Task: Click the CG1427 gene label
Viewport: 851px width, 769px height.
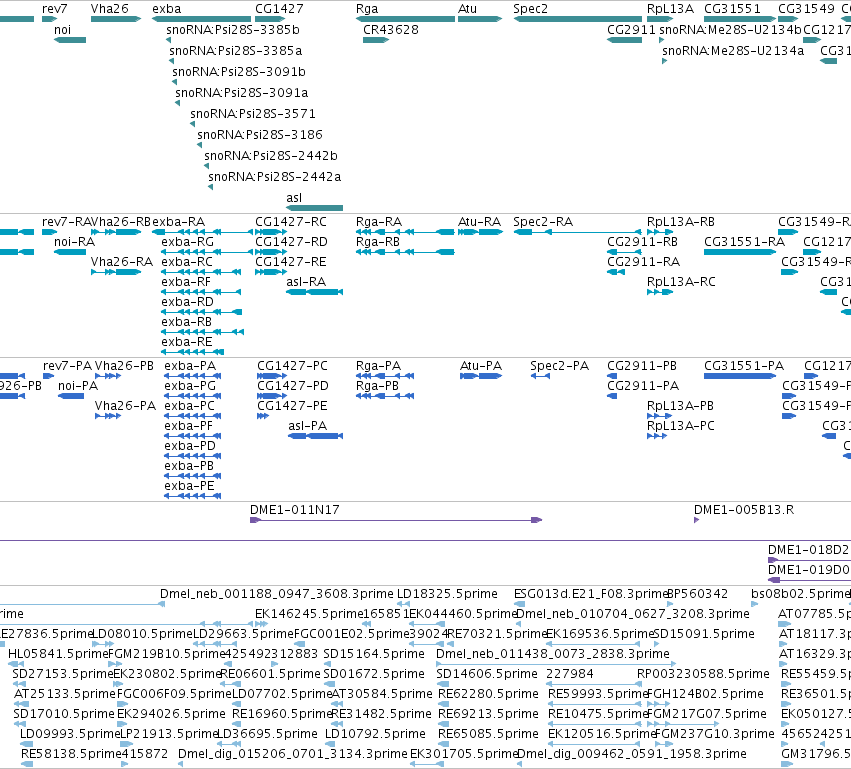Action: 279,9
